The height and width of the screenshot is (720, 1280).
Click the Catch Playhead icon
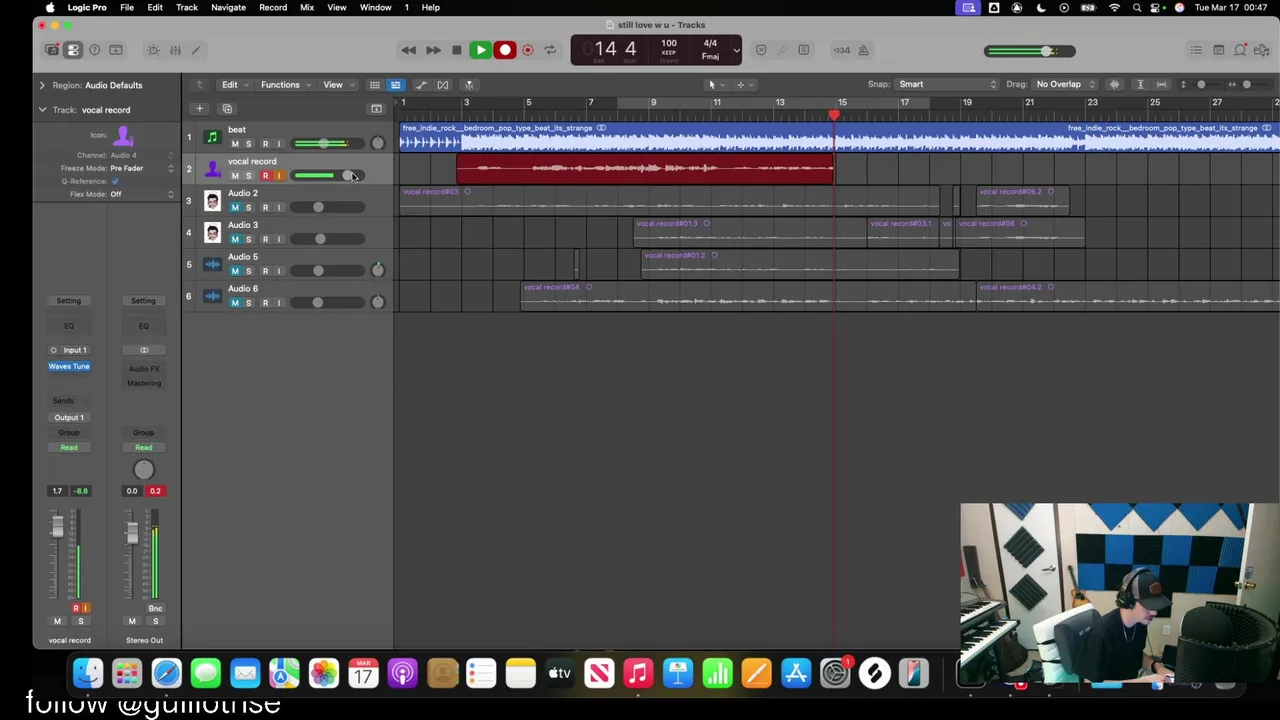469,85
